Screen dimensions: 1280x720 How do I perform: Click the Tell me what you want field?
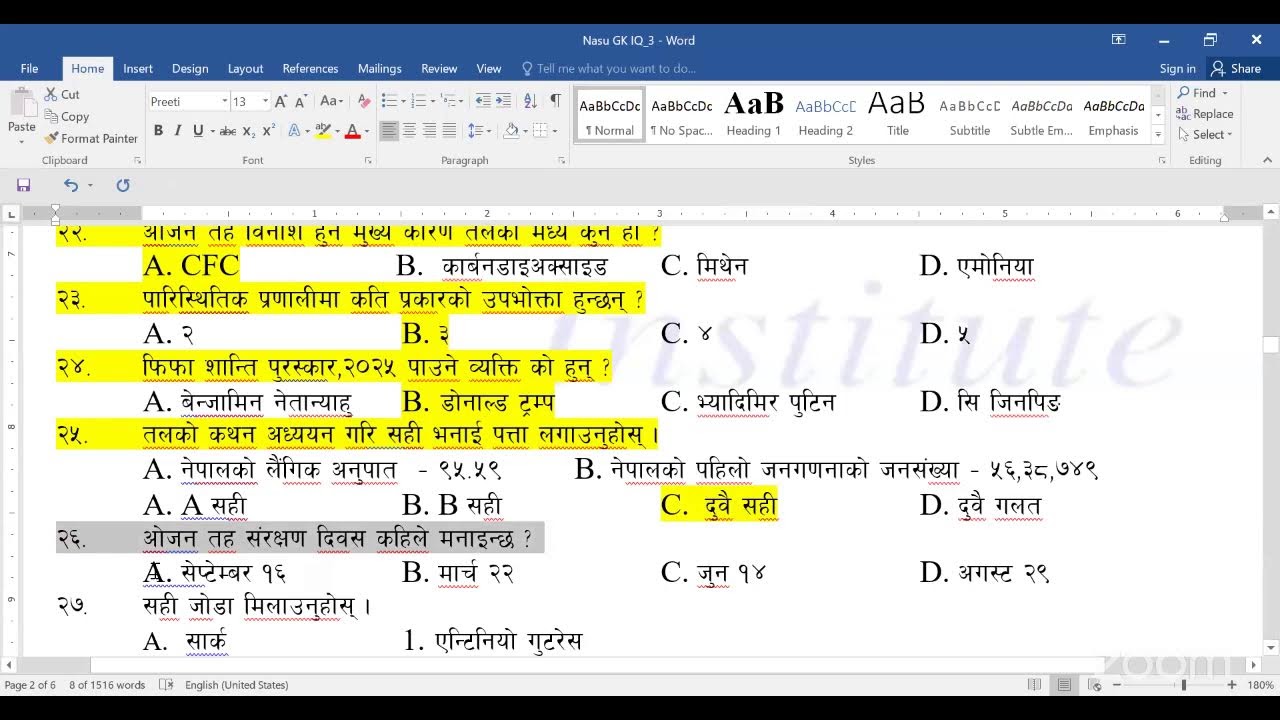point(608,68)
